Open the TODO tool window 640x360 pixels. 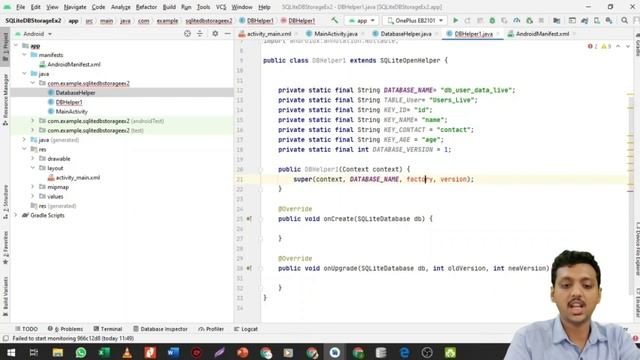[x=27, y=329]
